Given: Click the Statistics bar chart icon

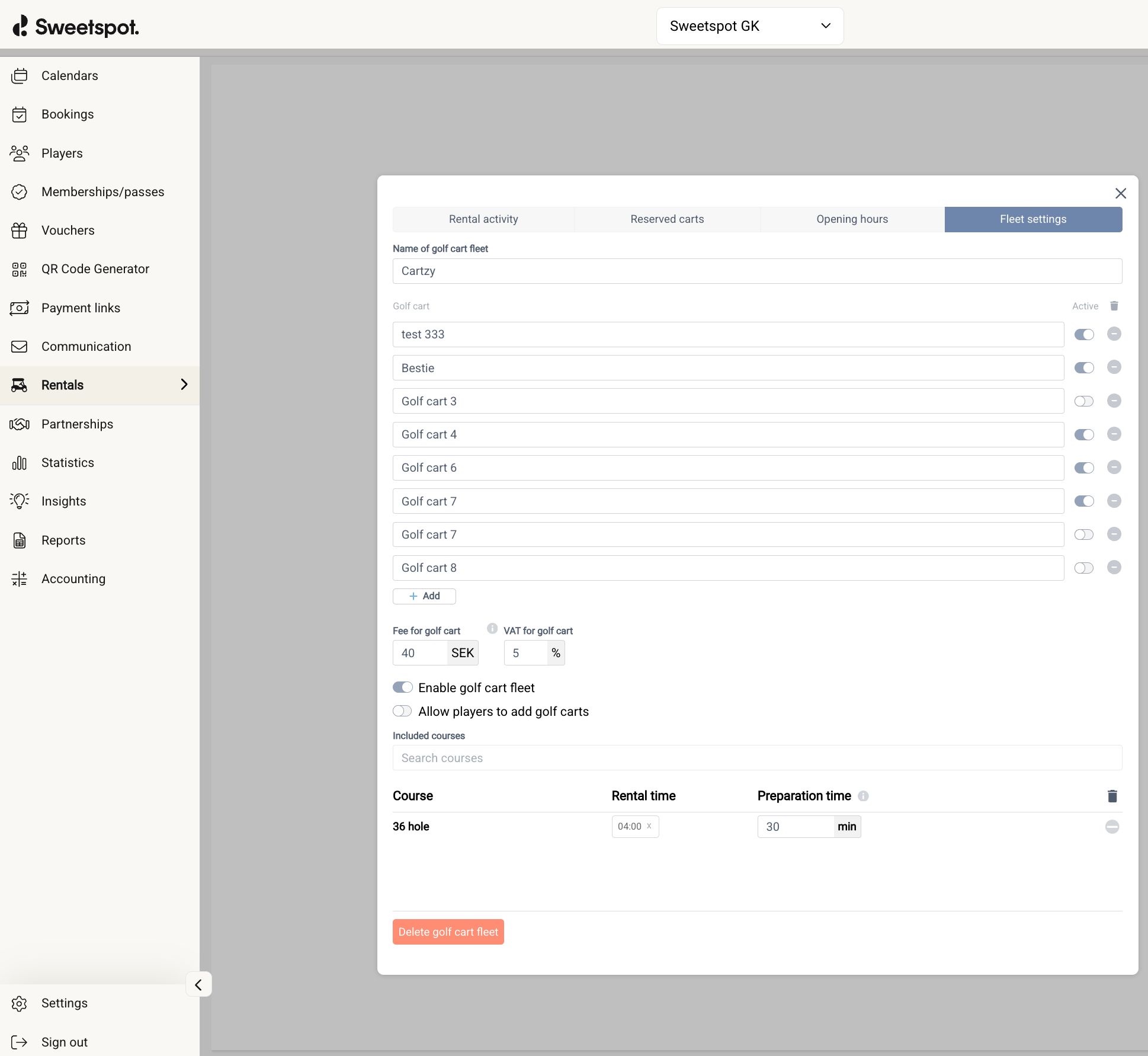Looking at the screenshot, I should coord(20,463).
